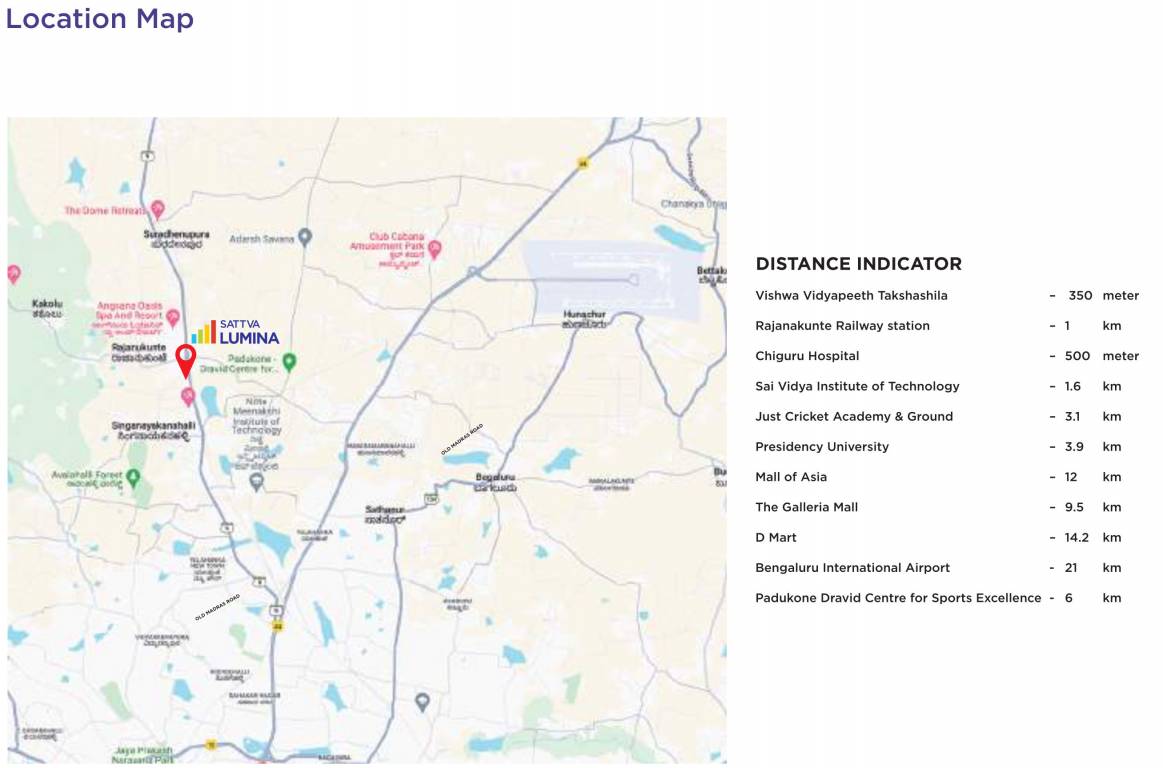
Task: Select The Dome Retreat pink pin
Action: pos(157,210)
